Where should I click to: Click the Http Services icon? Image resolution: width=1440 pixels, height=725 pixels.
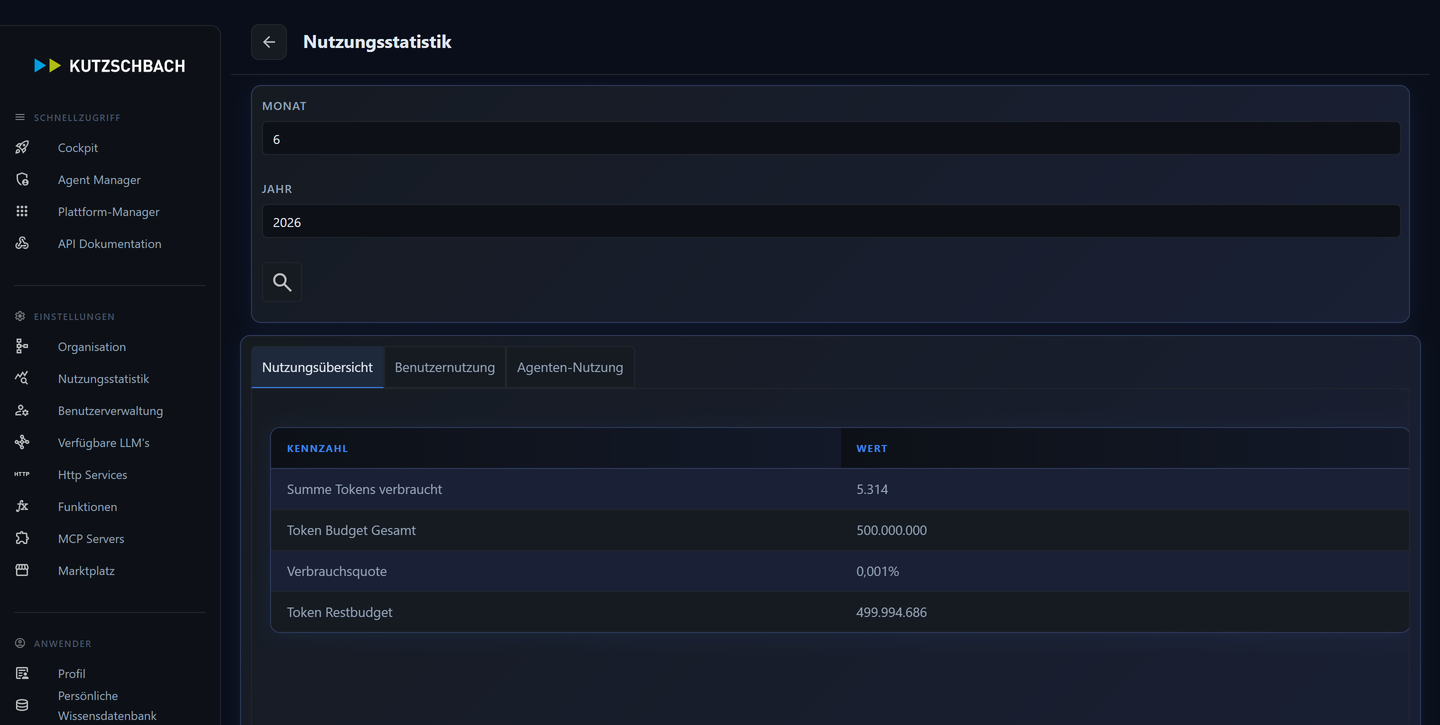[22, 475]
